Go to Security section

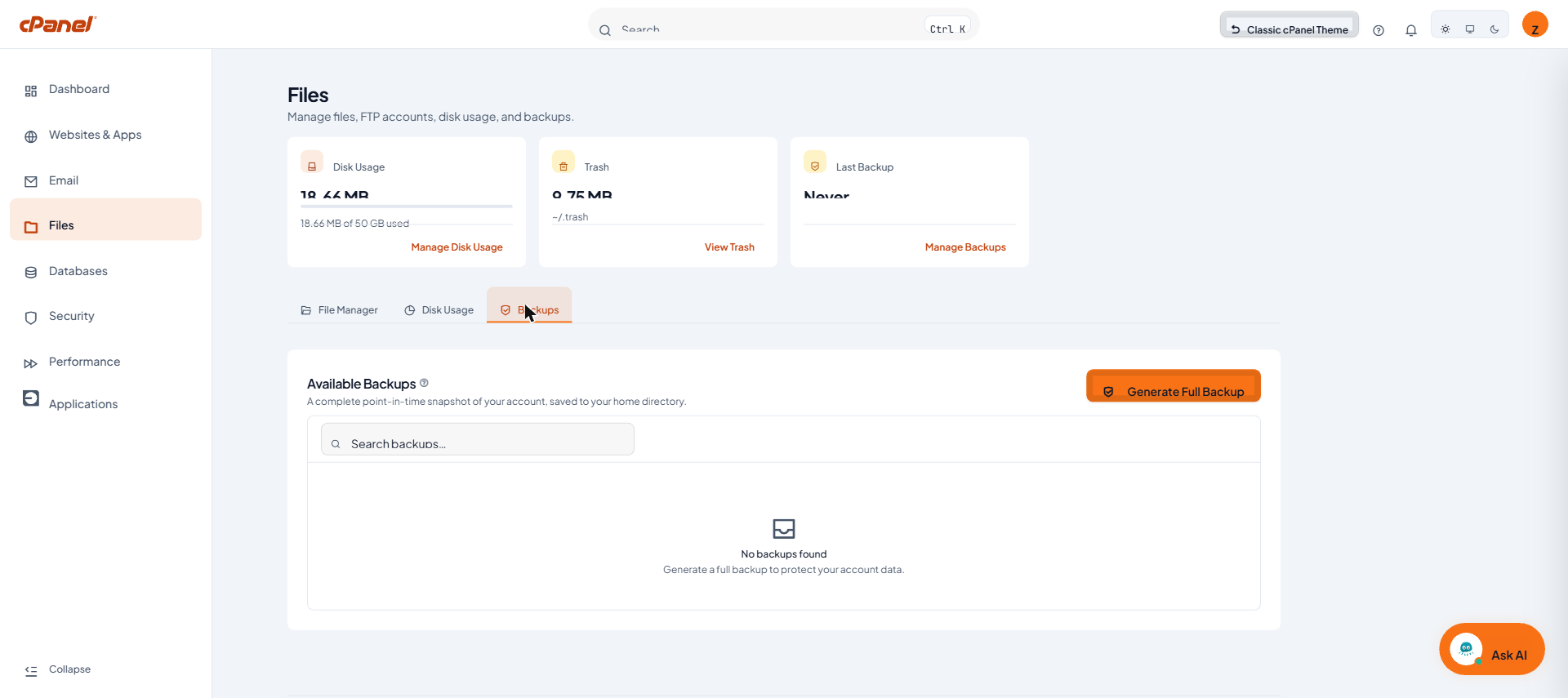105,317
